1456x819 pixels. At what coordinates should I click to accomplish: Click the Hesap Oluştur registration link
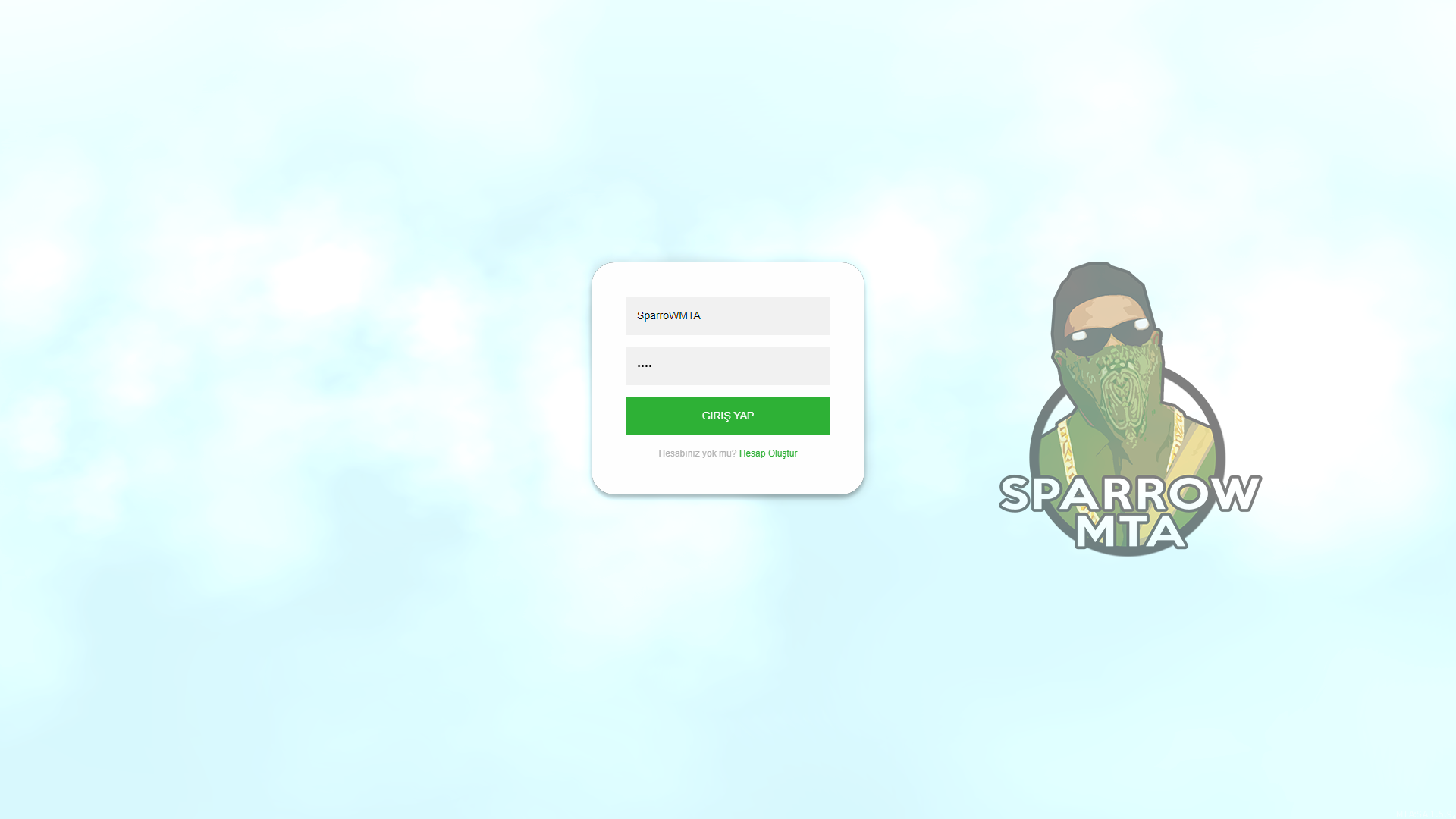tap(768, 453)
